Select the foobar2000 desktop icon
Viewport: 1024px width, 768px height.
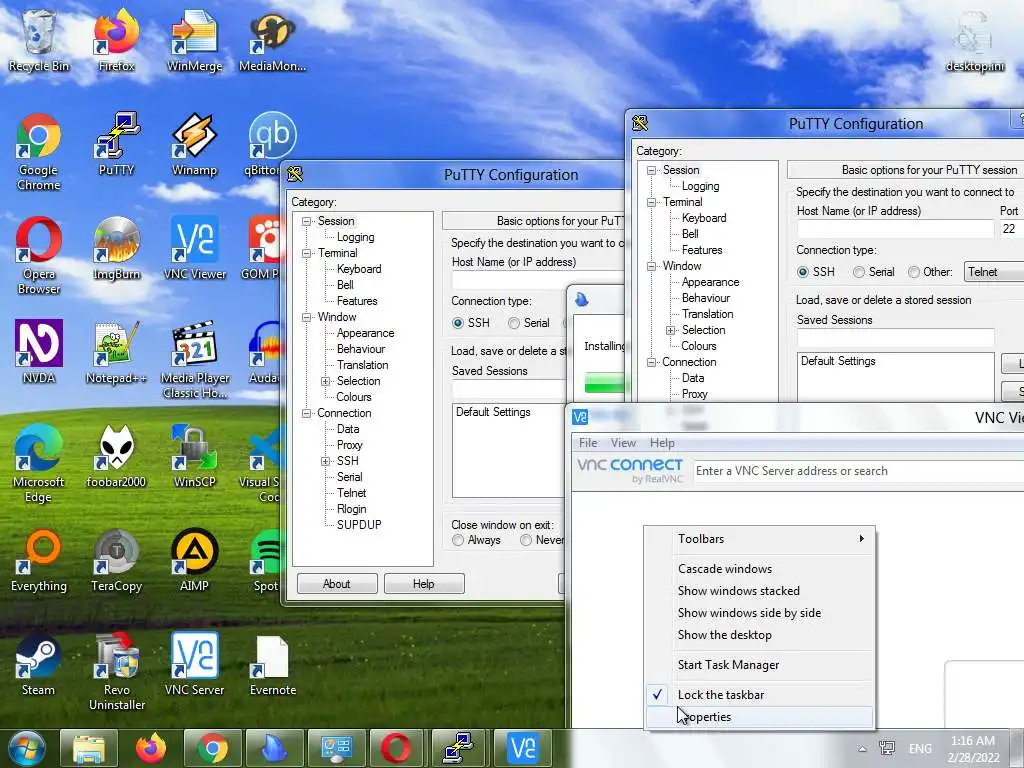coord(116,456)
